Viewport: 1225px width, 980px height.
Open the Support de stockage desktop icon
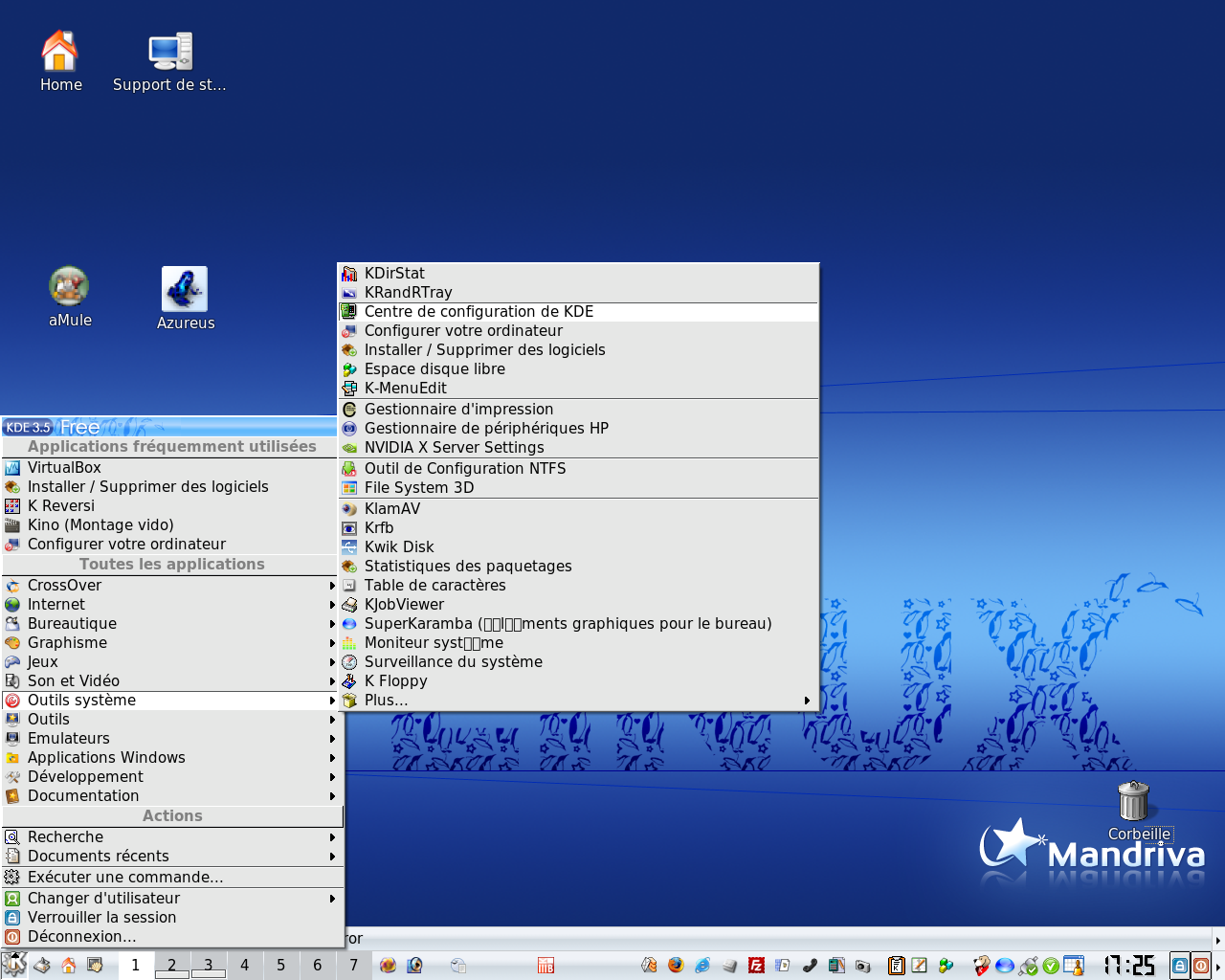coord(170,62)
